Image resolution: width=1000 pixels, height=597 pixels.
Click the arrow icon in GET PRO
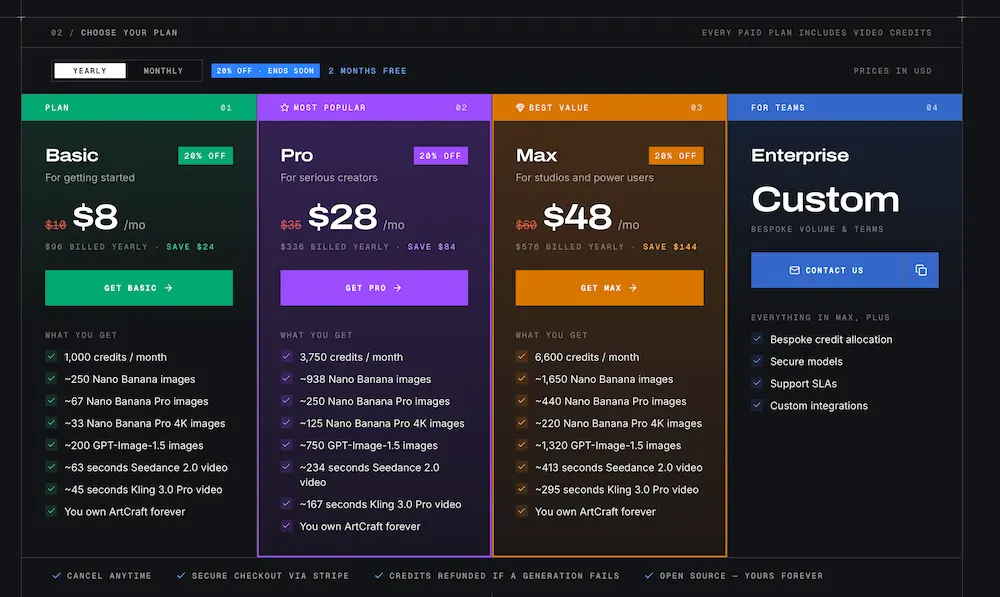coord(397,288)
